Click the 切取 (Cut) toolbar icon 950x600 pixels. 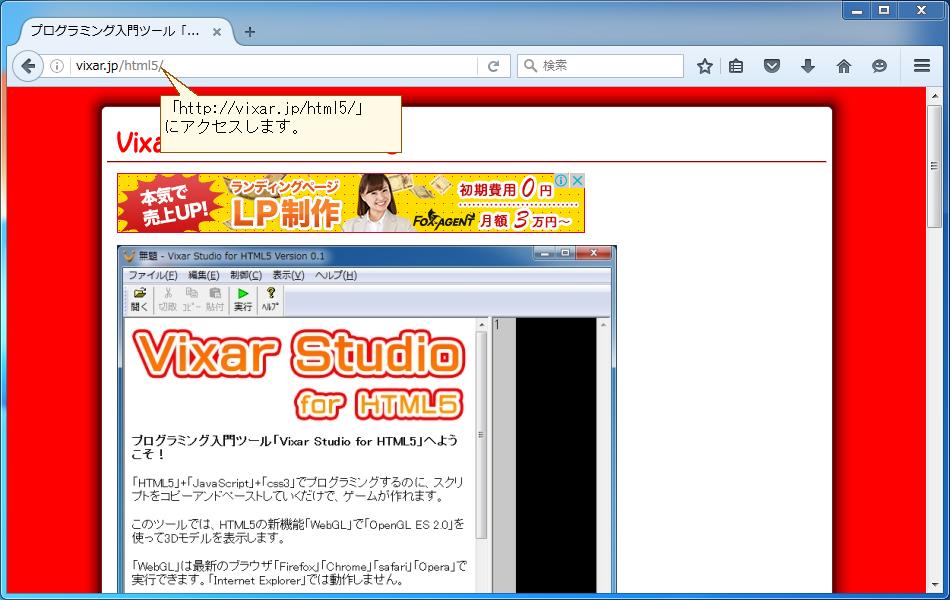point(166,294)
